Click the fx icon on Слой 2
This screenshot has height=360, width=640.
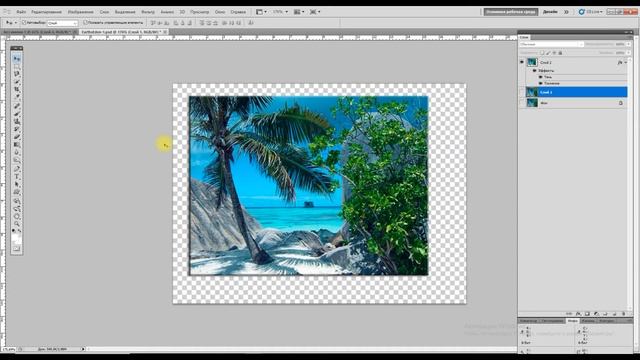point(620,62)
